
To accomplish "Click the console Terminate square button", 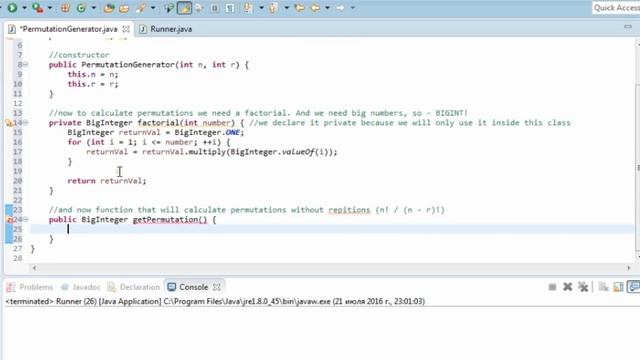I will 552,287.
